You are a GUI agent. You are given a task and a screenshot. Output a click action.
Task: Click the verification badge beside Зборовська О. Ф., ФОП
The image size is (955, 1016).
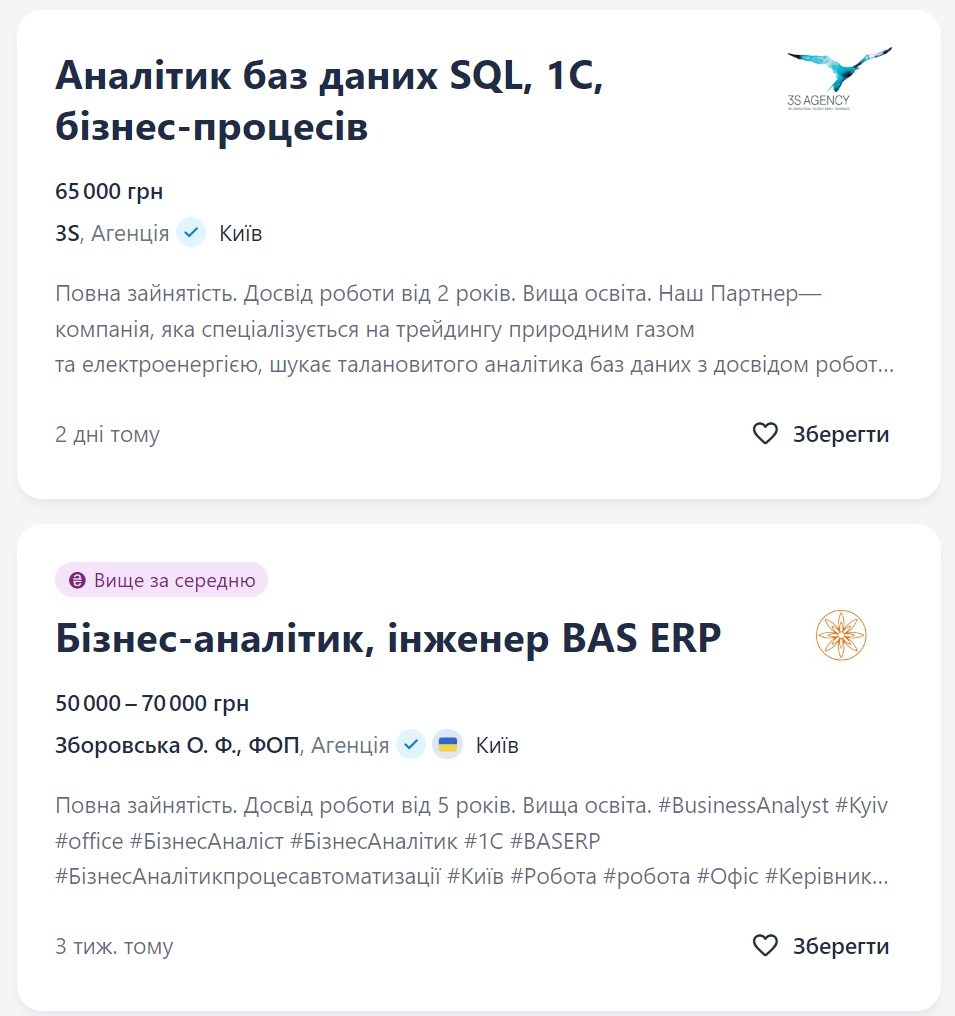tap(411, 744)
